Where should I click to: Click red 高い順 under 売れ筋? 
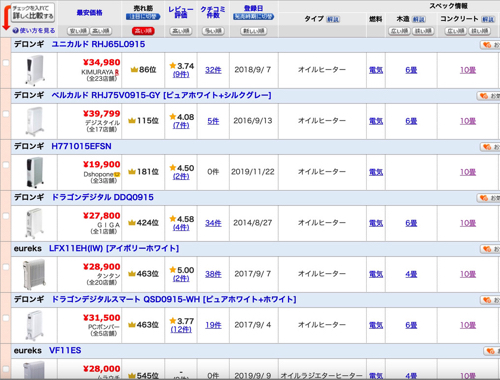pos(143,31)
